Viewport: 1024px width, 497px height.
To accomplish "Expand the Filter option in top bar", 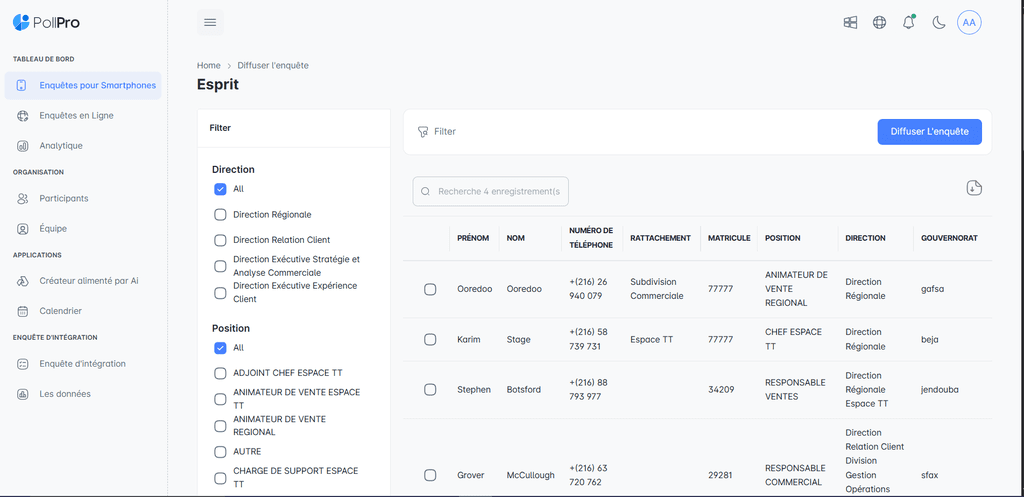I will (437, 132).
